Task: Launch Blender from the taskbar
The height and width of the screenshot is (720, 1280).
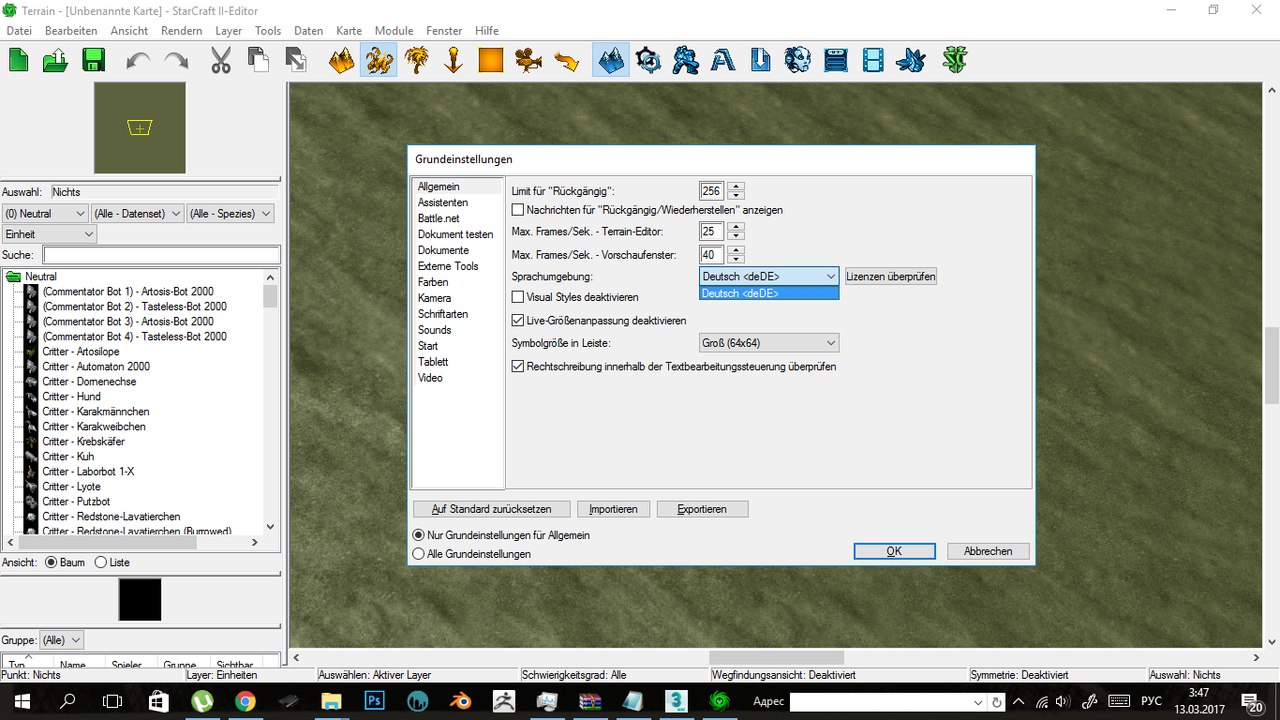Action: point(461,701)
